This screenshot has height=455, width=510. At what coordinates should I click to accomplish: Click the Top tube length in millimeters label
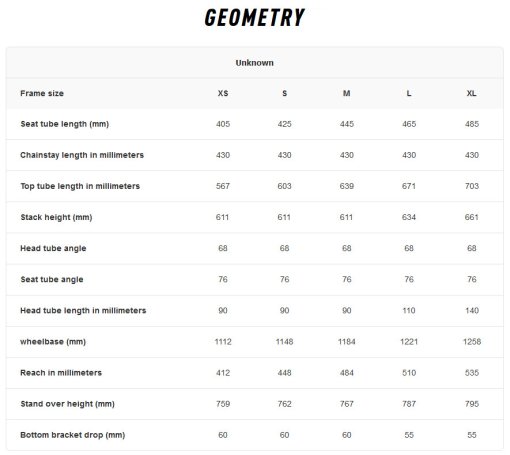(x=80, y=186)
